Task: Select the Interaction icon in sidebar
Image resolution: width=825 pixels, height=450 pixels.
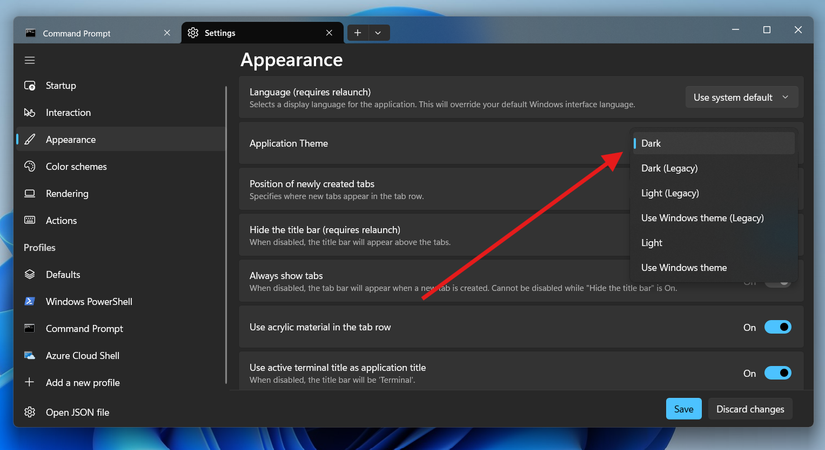Action: (30, 113)
